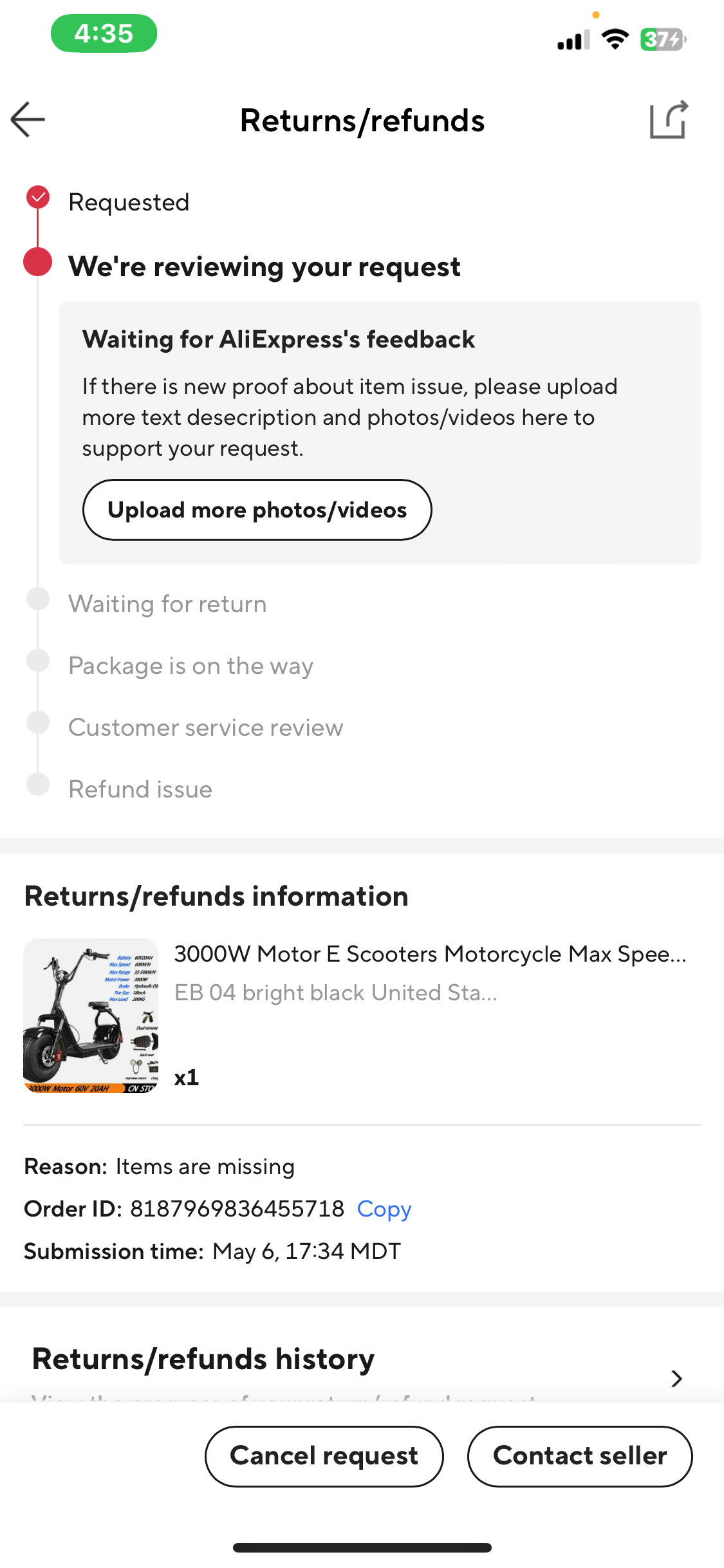Tap the Waiting for return status dot
The image size is (724, 1568).
click(x=39, y=599)
